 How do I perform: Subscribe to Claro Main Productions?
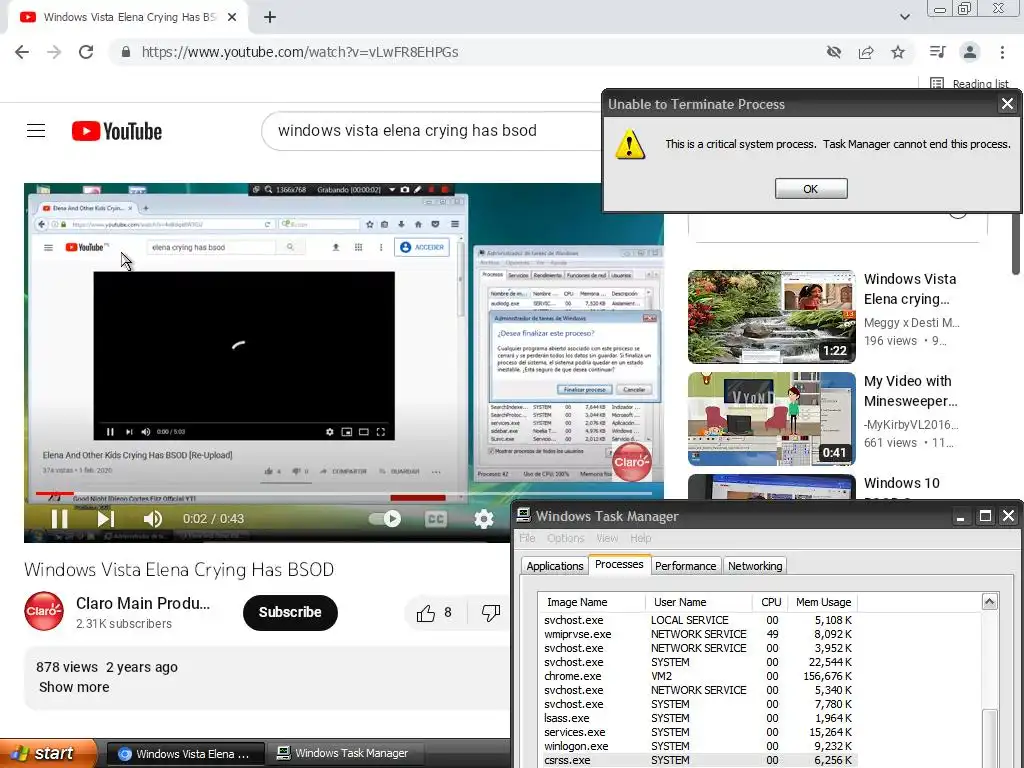tap(290, 613)
